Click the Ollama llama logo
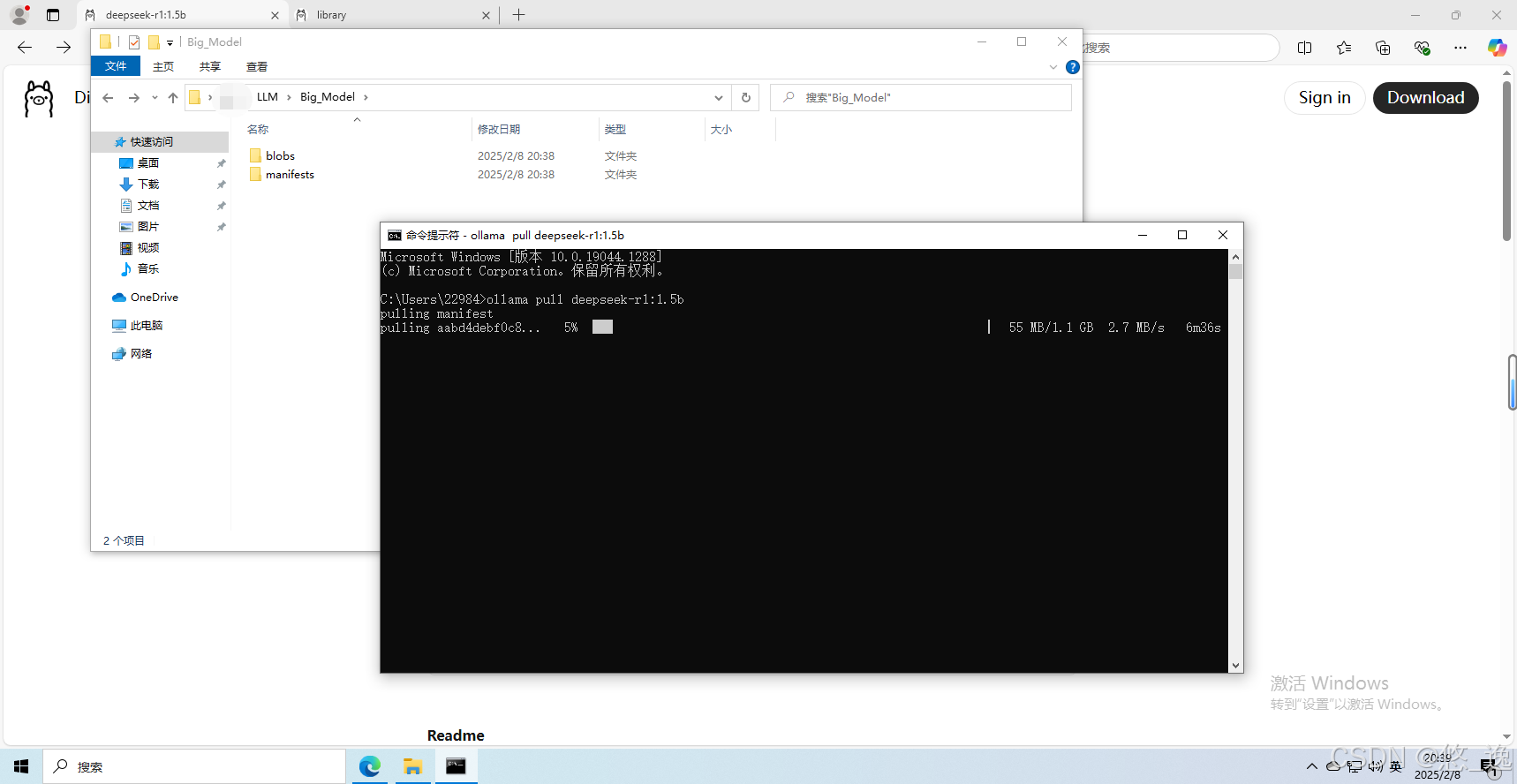The image size is (1517, 784). click(39, 98)
